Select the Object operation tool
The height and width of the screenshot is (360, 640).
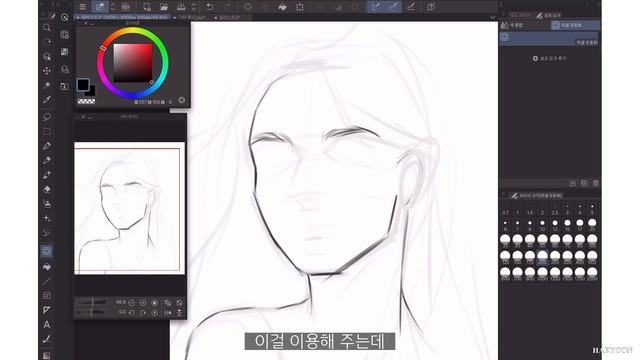pyautogui.click(x=47, y=56)
